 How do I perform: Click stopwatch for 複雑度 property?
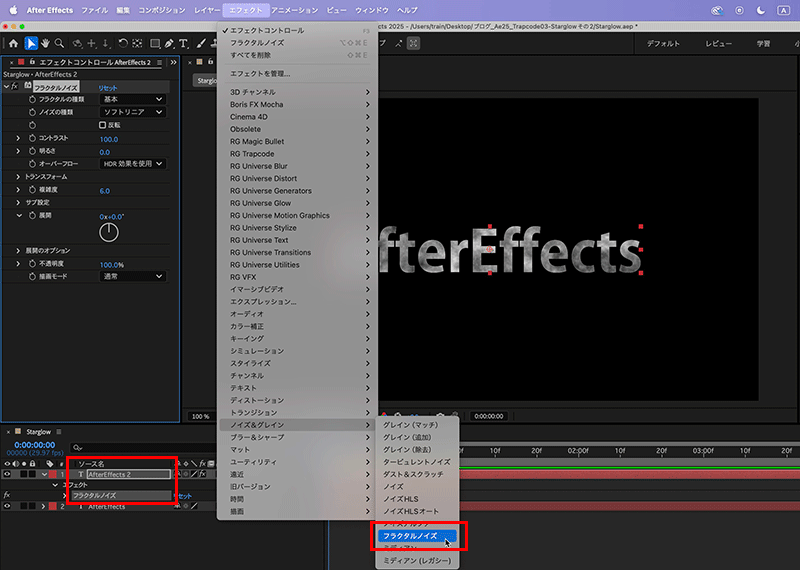click(x=32, y=190)
